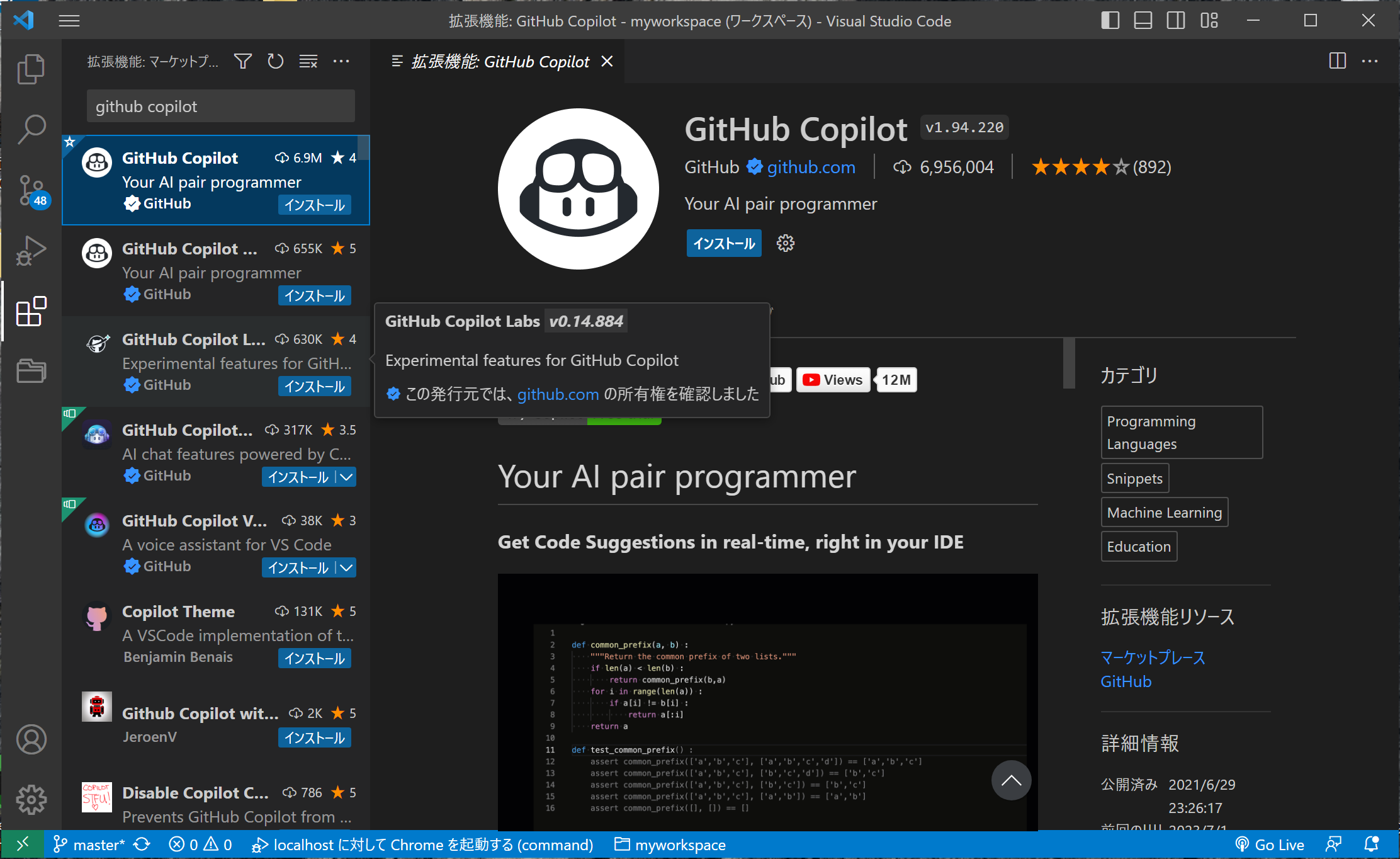1400x859 pixels.
Task: Switch branch via master* in status bar
Action: [x=89, y=845]
